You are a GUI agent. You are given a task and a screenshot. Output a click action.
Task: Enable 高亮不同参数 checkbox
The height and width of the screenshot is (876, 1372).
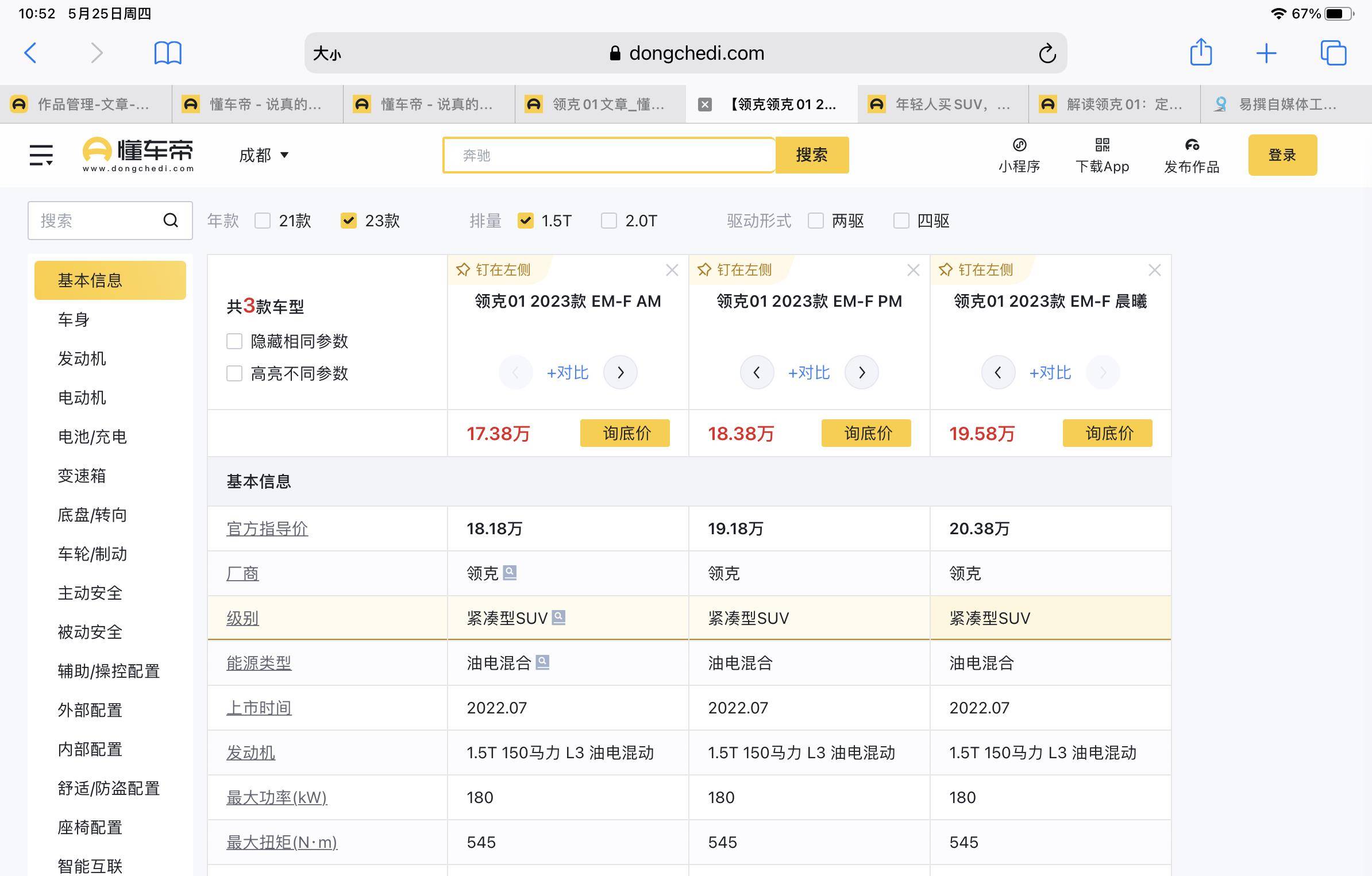coord(234,373)
